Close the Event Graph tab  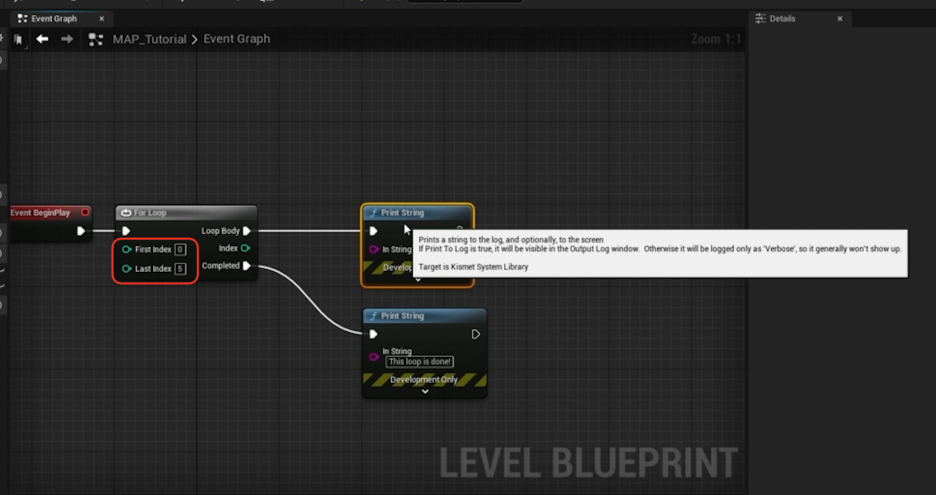[x=101, y=19]
